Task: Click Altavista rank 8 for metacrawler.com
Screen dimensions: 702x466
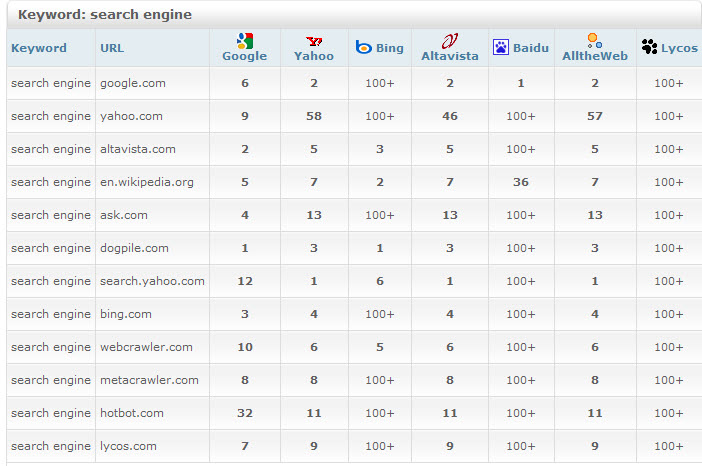Action: tap(449, 380)
